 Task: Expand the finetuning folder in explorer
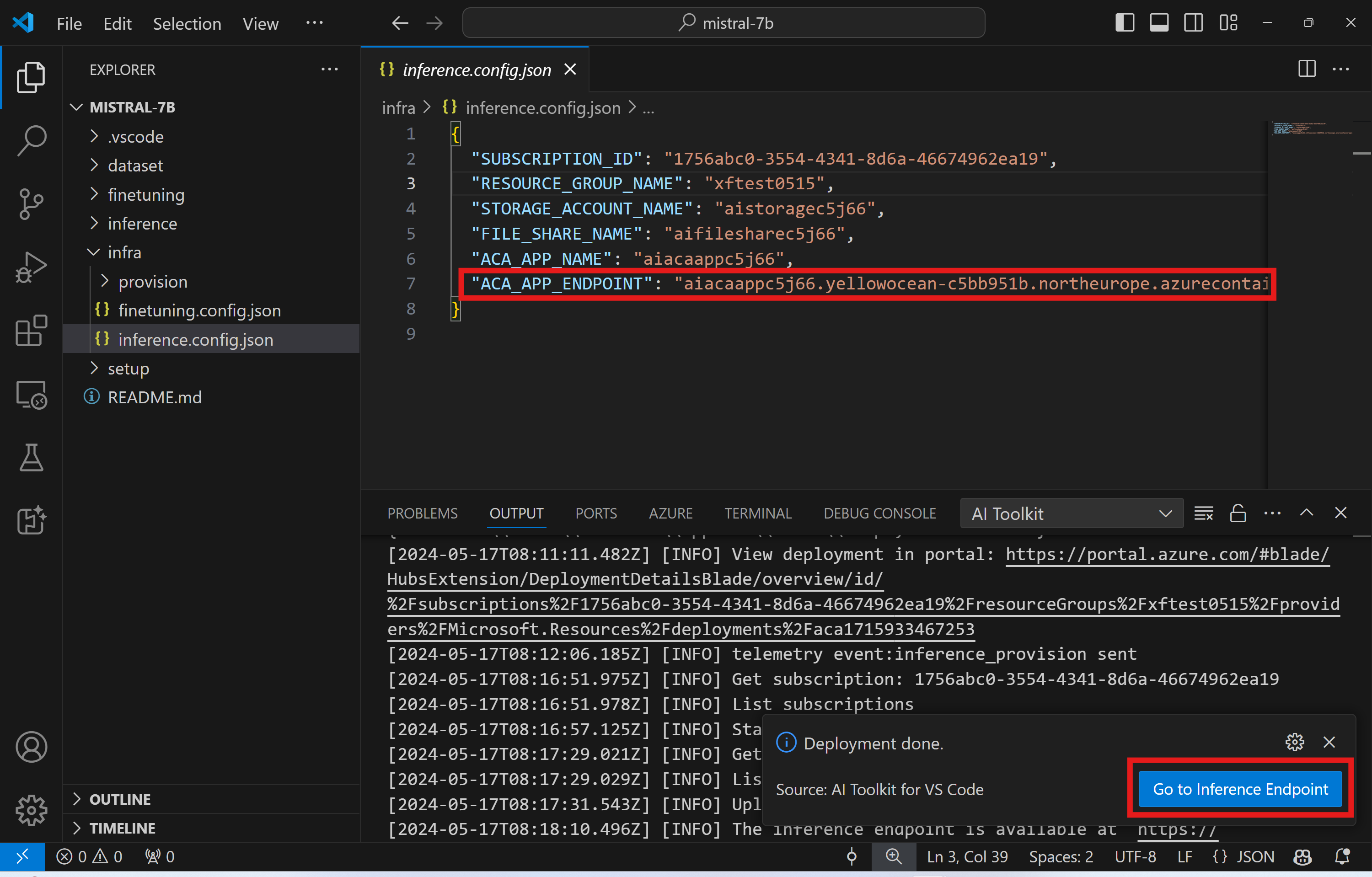(145, 194)
